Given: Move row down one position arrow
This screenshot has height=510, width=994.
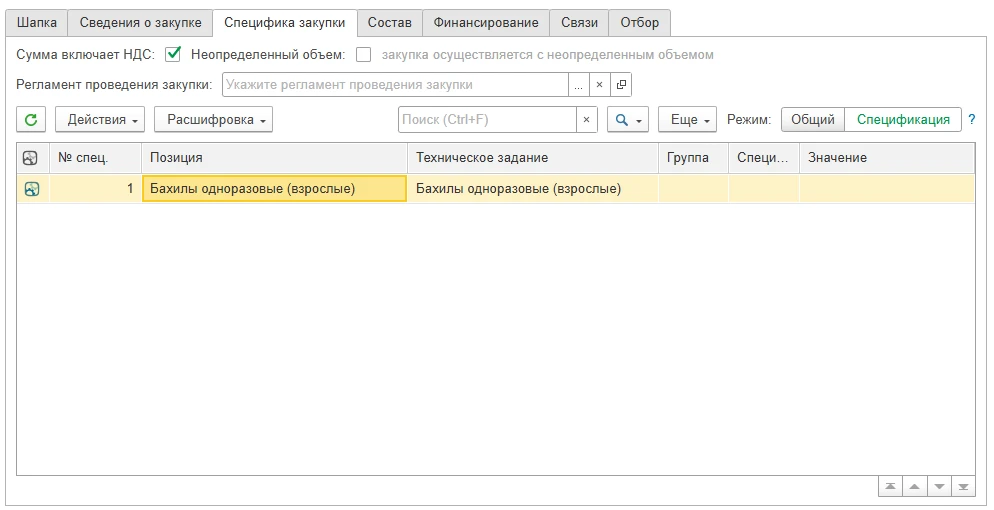Looking at the screenshot, I should click(x=939, y=487).
